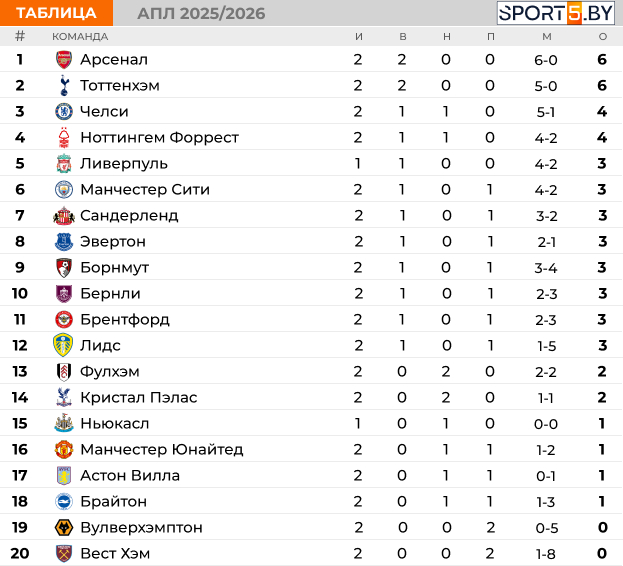Click the О points column header

point(603,37)
